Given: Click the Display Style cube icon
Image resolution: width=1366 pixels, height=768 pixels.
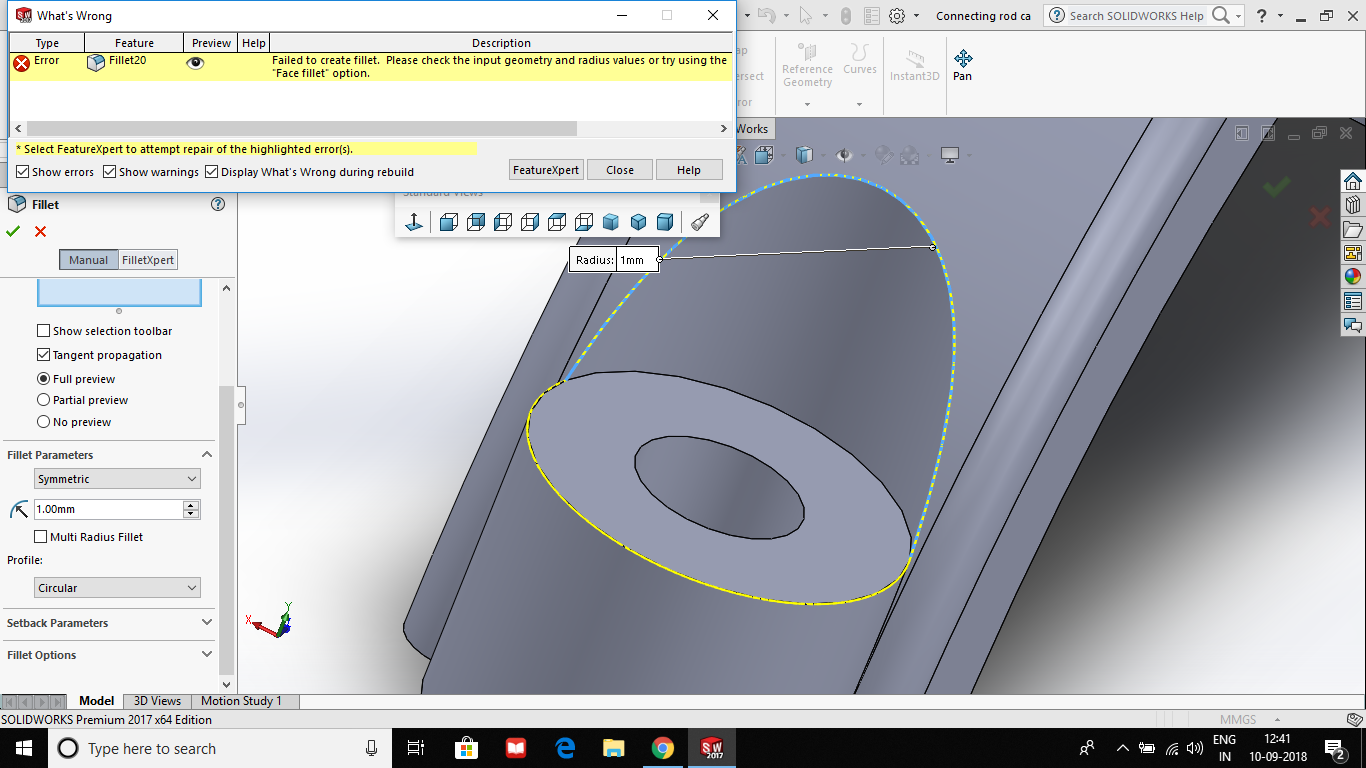Looking at the screenshot, I should (802, 154).
